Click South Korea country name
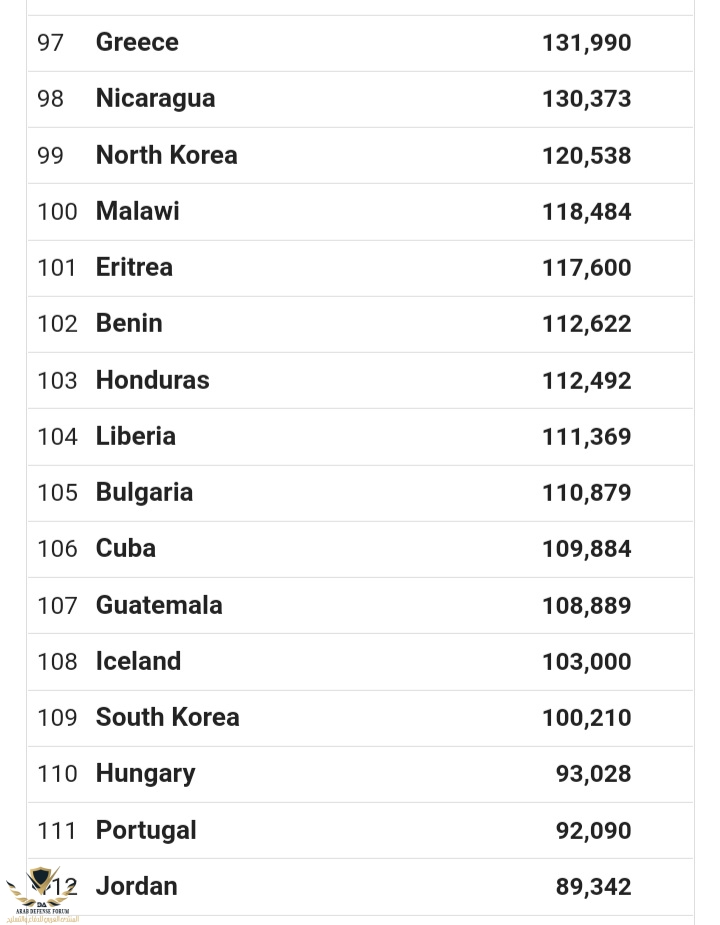The width and height of the screenshot is (720, 925). 168,717
